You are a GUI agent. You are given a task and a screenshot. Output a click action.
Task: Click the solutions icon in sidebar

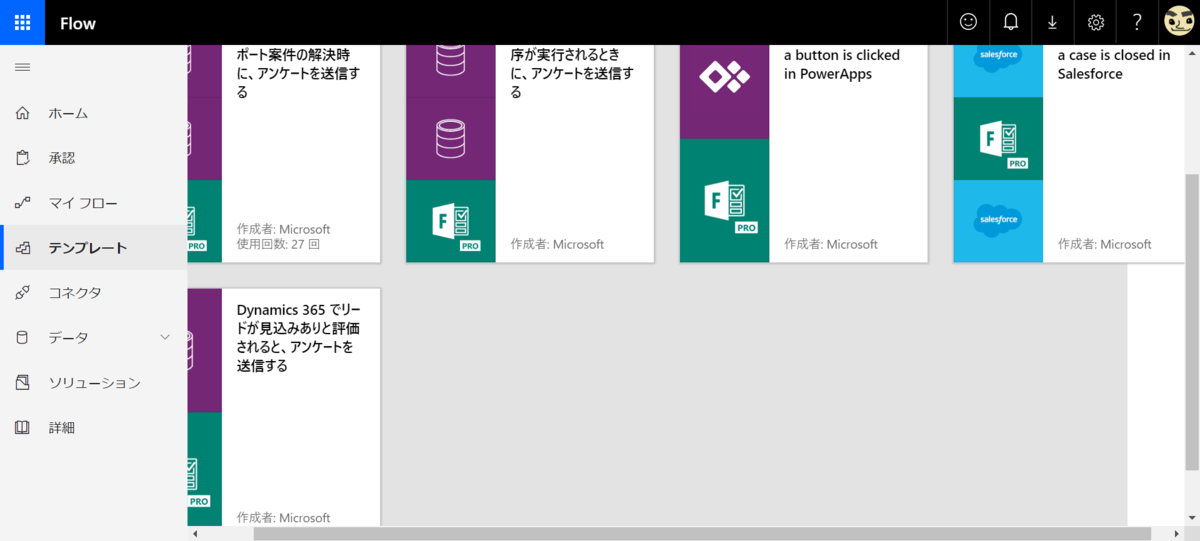pyautogui.click(x=23, y=383)
